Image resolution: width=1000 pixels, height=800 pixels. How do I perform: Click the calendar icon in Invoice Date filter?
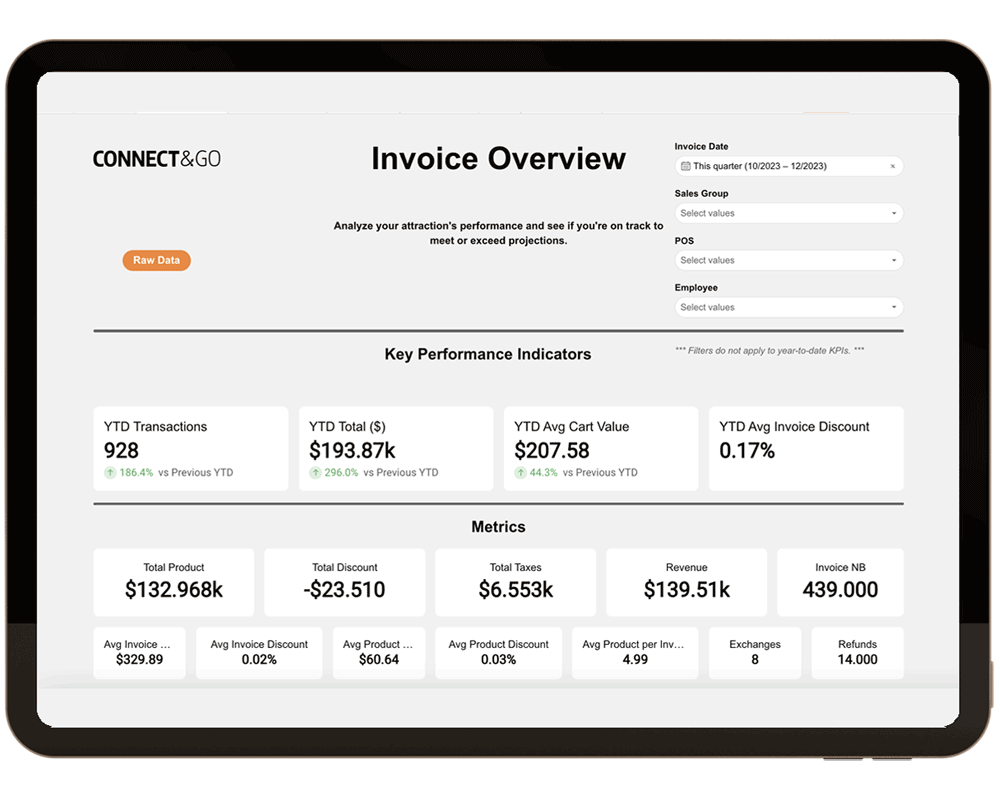click(x=684, y=164)
